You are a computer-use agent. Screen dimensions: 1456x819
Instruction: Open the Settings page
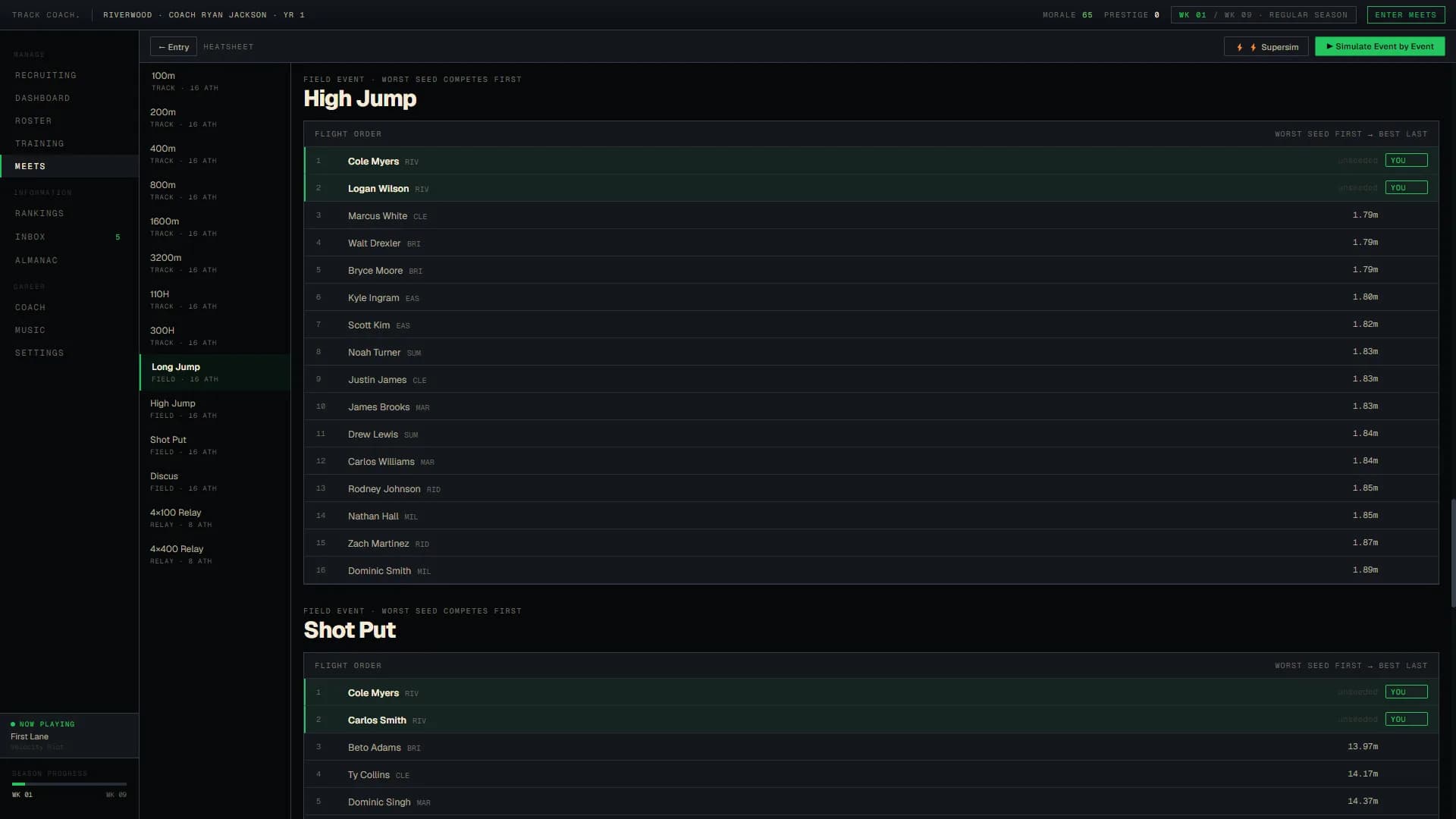point(69,353)
